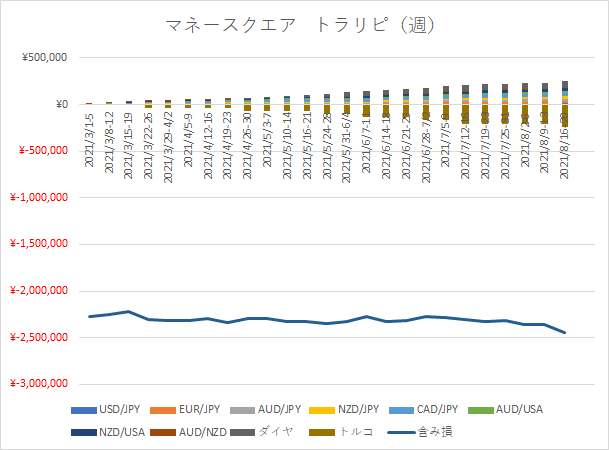
Task: Select the ¥0 axis label
Action: [x=62, y=104]
